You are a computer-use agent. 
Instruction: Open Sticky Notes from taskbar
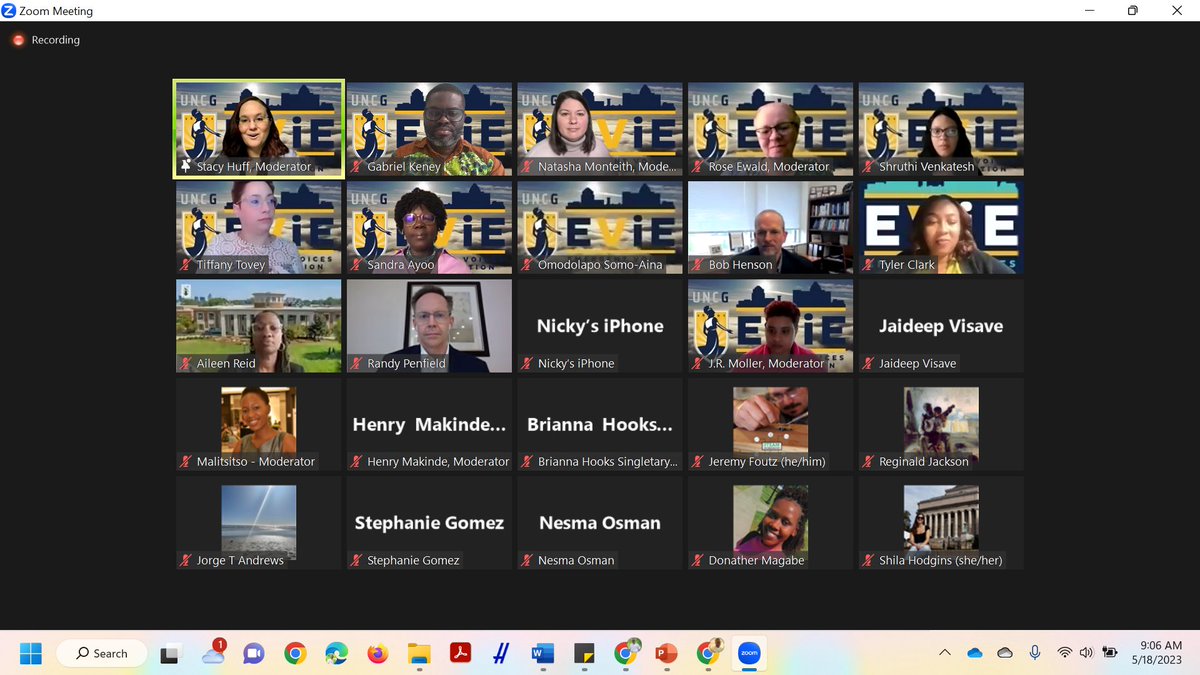click(x=584, y=654)
